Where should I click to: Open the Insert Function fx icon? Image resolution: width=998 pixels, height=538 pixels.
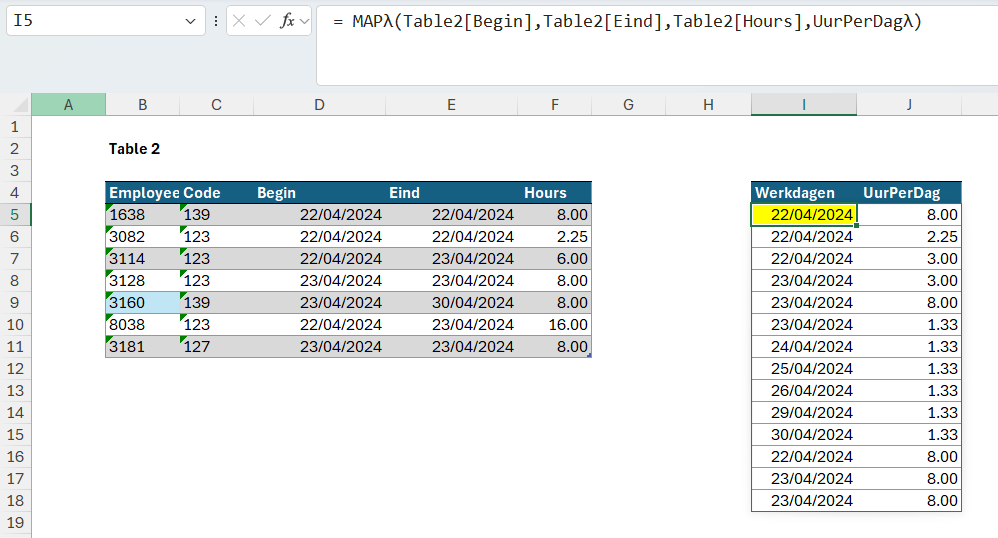tap(287, 21)
